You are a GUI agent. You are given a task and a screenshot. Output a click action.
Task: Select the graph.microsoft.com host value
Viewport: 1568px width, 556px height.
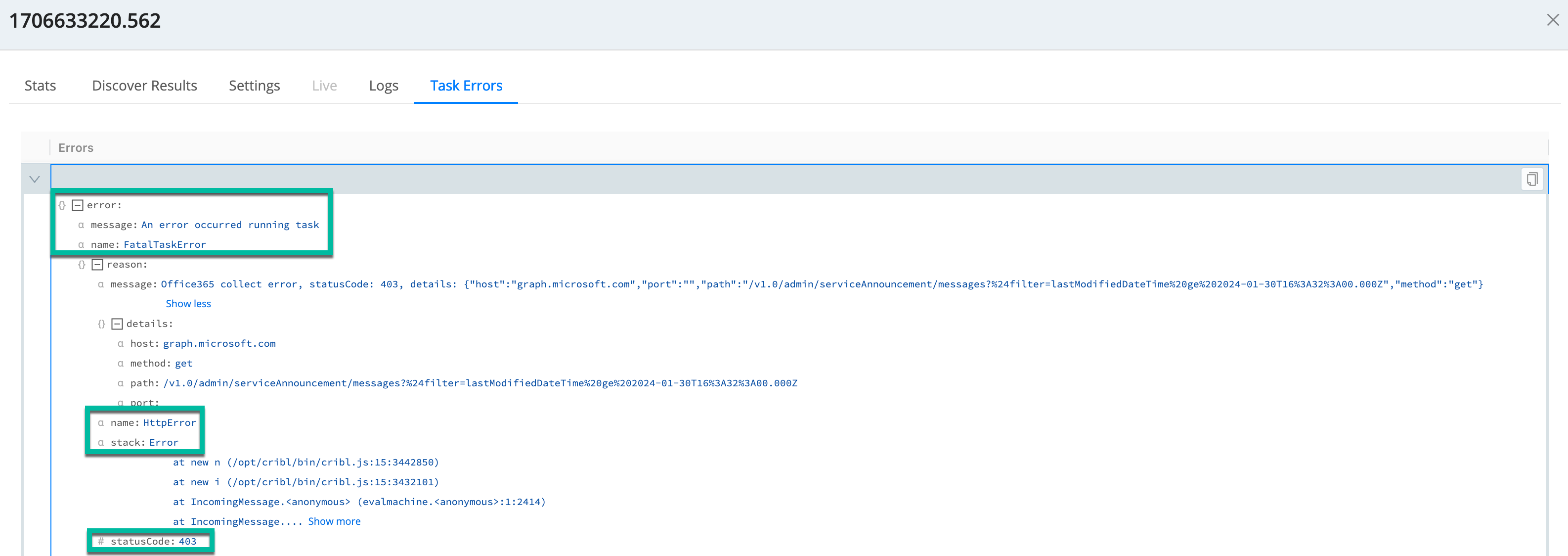(219, 343)
